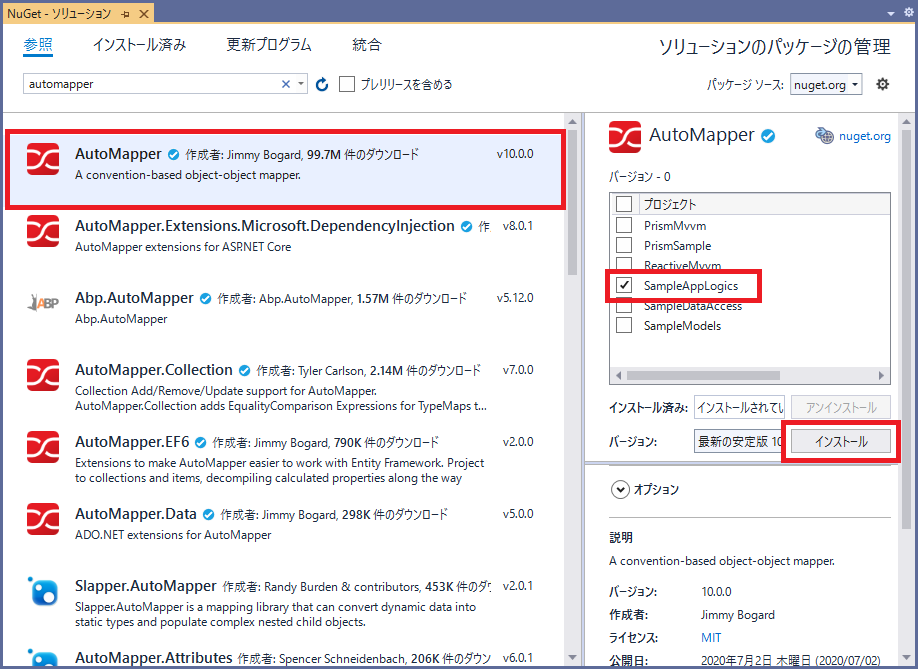Click the globe icon beside nuget.org link
Image resolution: width=918 pixels, height=669 pixels.
click(x=824, y=136)
